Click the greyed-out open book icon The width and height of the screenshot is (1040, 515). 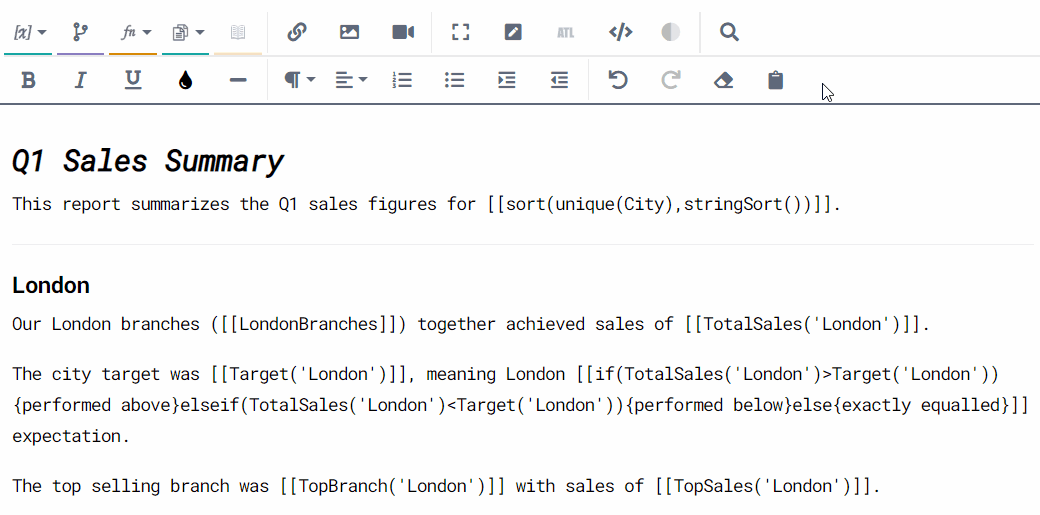237,32
